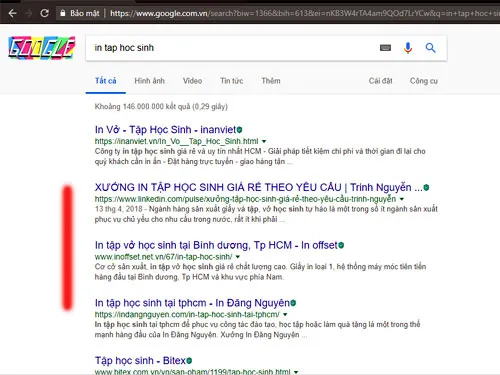500x375 pixels.
Task: Open the Google doodle logo
Action: point(42,48)
